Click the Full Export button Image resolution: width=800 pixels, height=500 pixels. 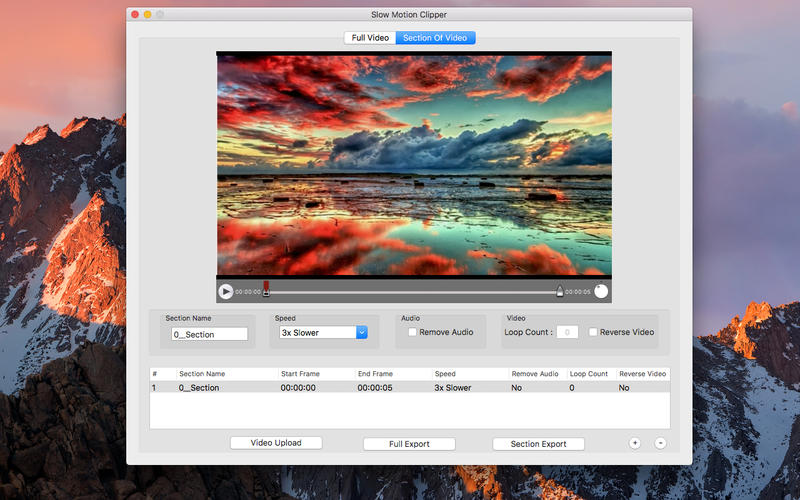(x=409, y=444)
